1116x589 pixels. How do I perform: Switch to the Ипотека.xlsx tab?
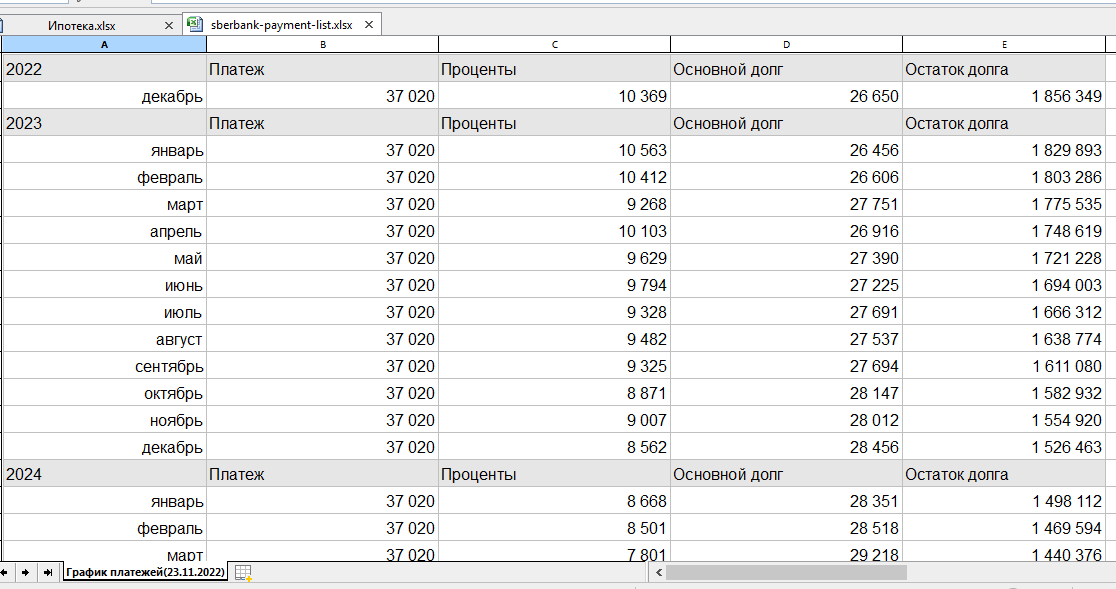pyautogui.click(x=82, y=25)
